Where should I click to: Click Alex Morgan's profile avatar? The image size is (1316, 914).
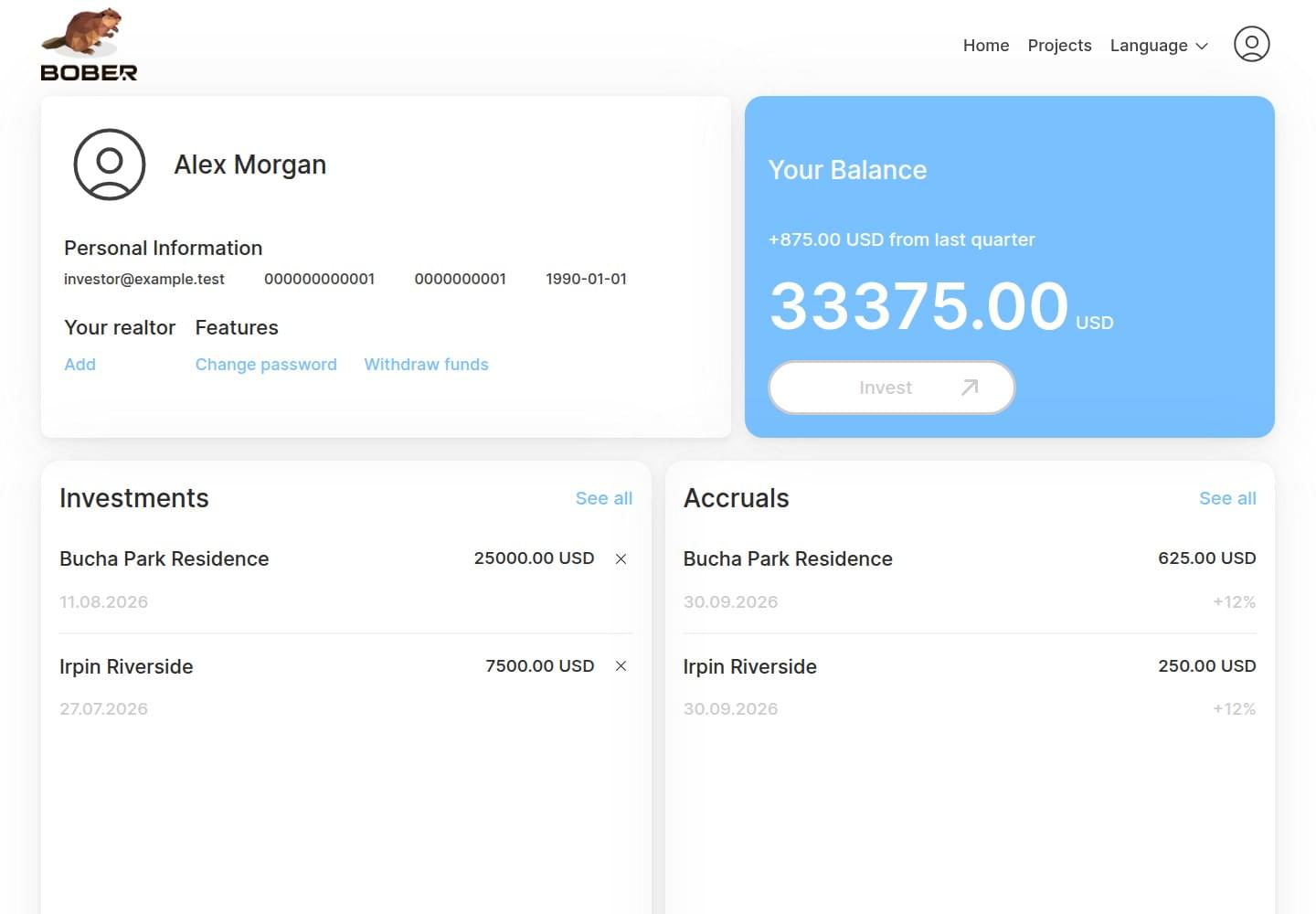click(x=110, y=165)
